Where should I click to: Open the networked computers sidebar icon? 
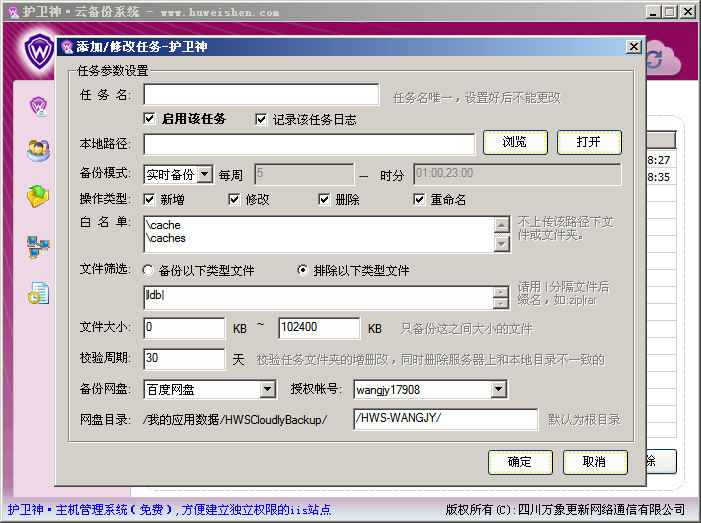(x=38, y=247)
